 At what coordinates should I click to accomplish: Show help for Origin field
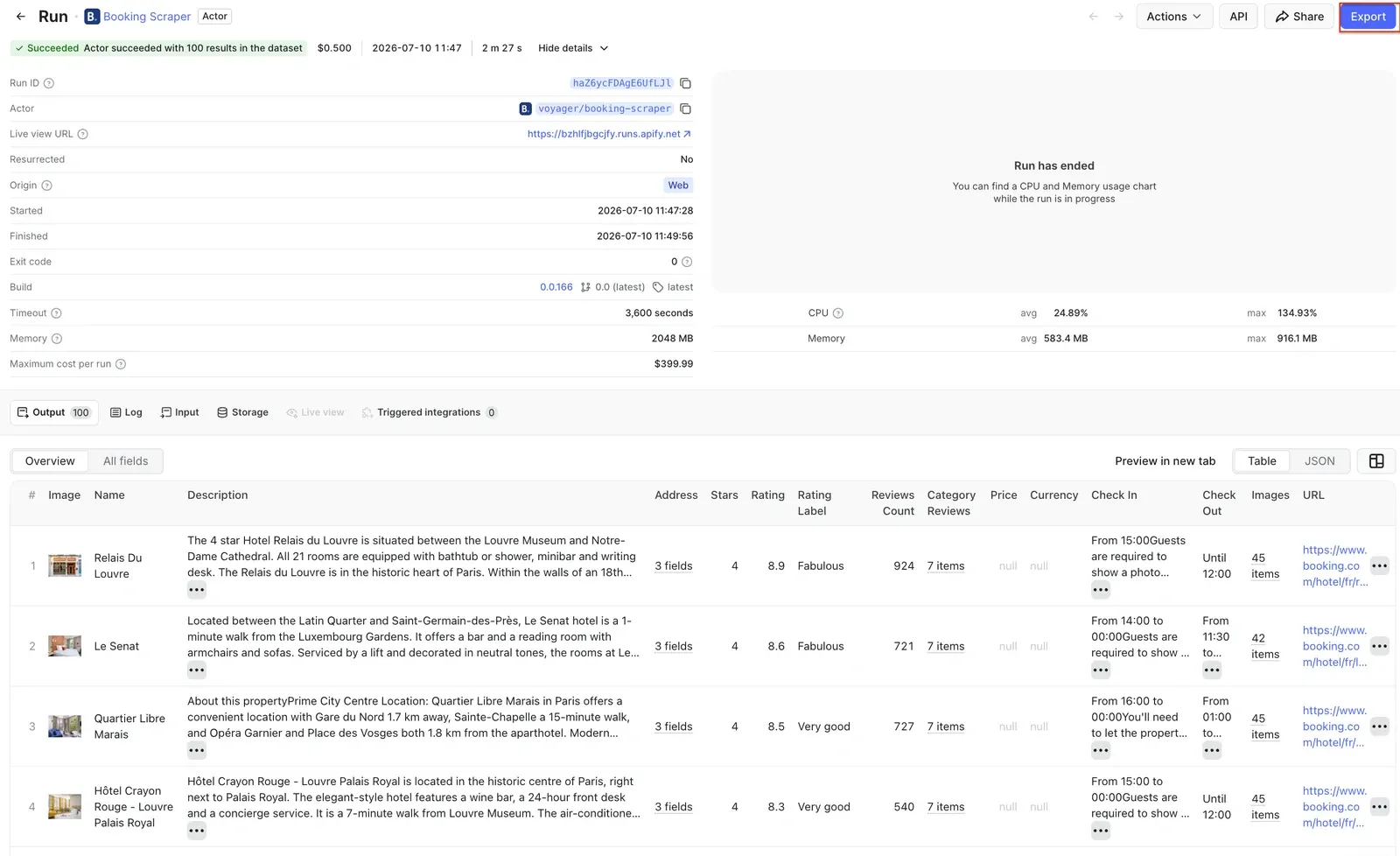[47, 186]
